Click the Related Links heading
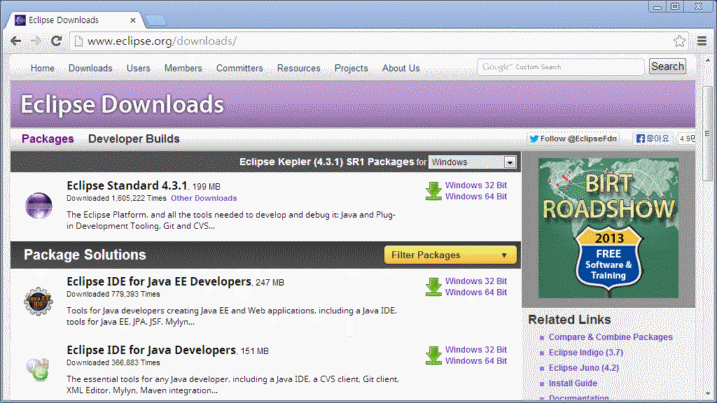717x403 pixels. (x=569, y=320)
